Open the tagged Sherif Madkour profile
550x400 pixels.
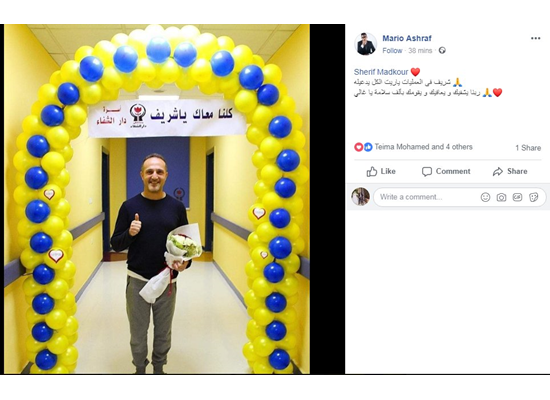click(381, 72)
